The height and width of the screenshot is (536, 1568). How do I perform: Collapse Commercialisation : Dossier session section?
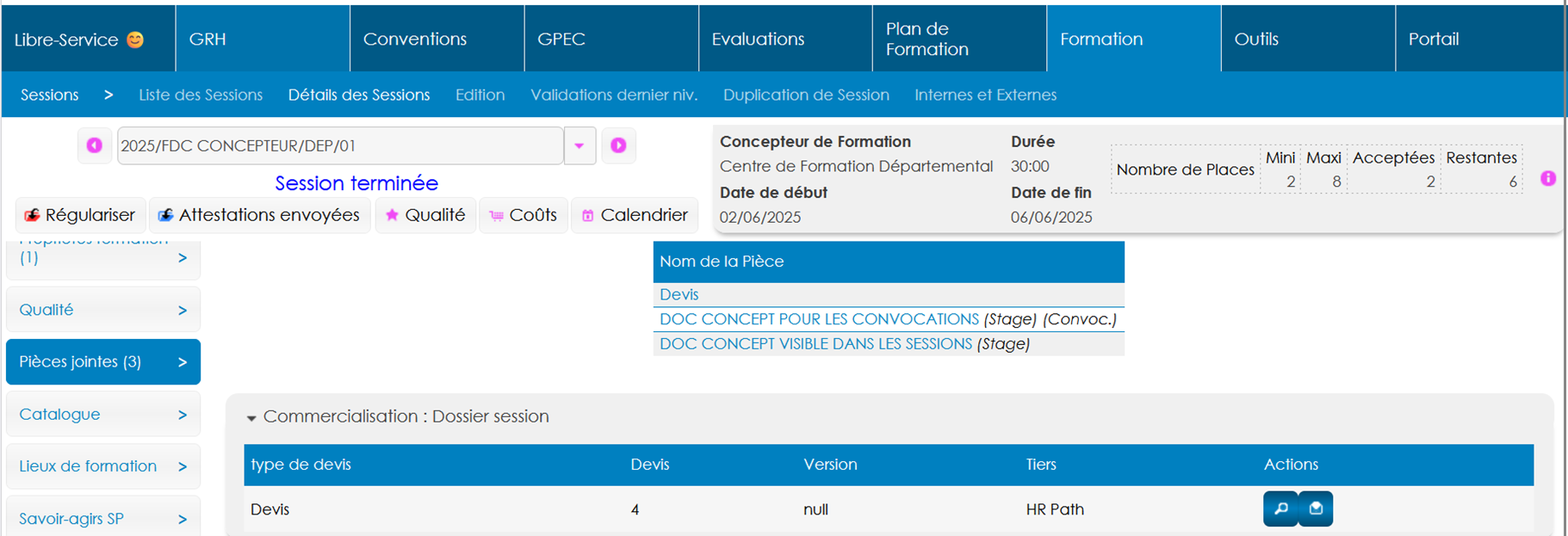point(251,417)
